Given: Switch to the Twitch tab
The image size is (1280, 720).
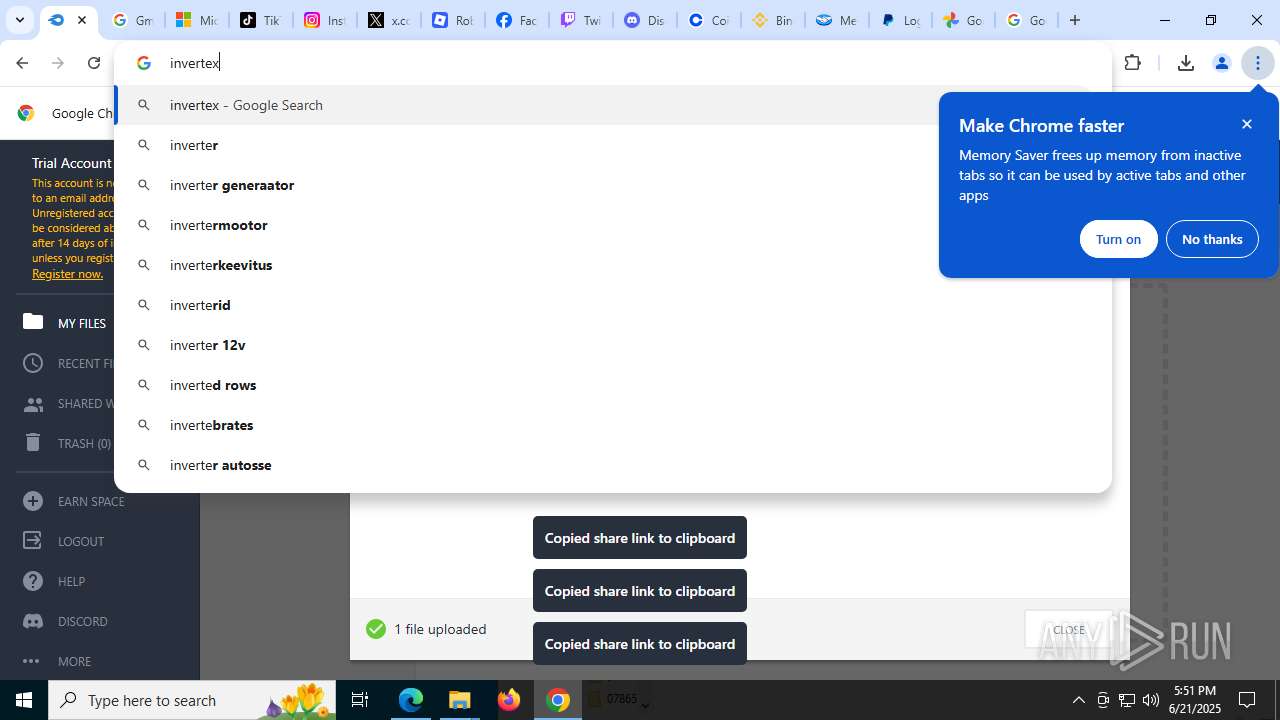Looking at the screenshot, I should [x=580, y=20].
